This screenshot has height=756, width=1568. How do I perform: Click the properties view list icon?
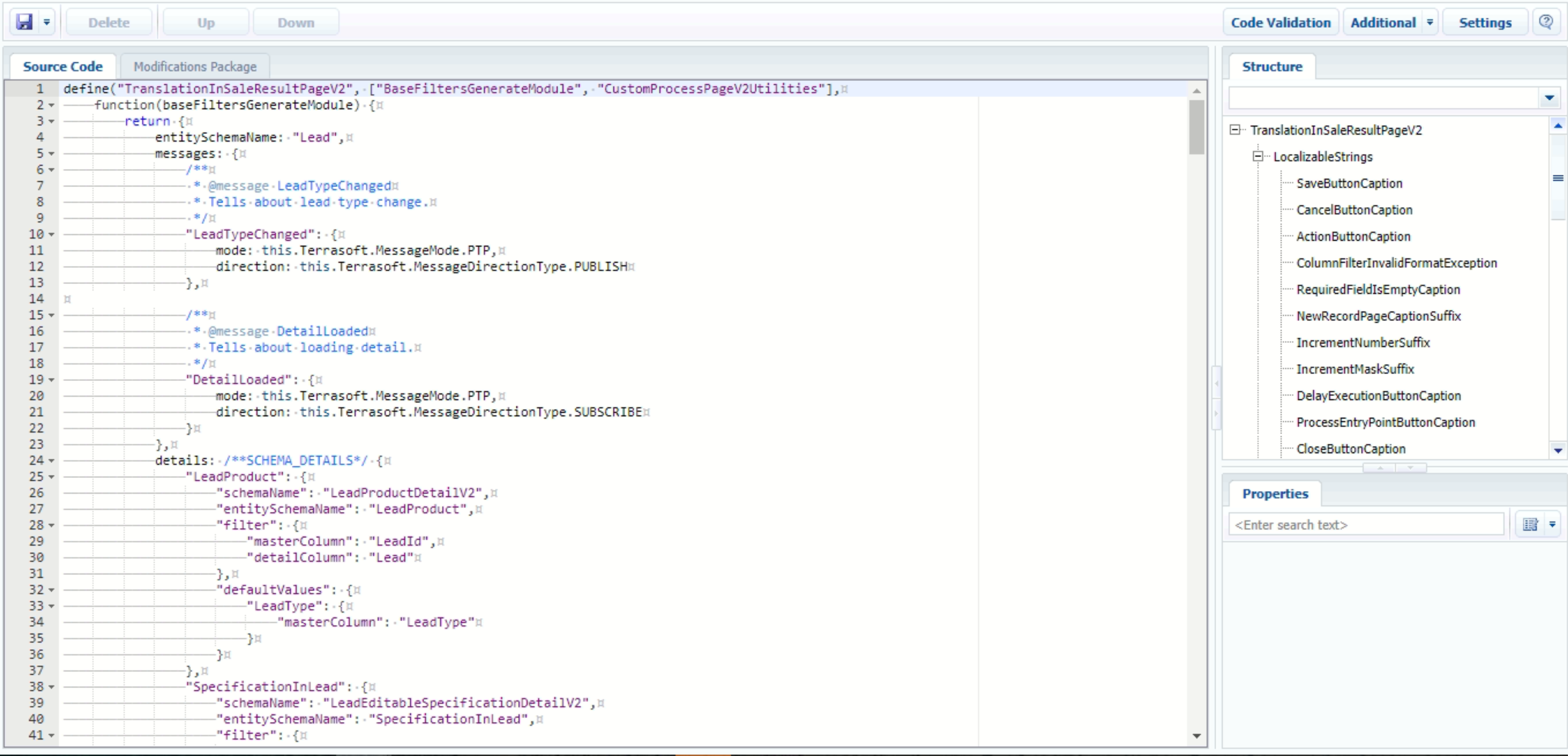(1530, 525)
